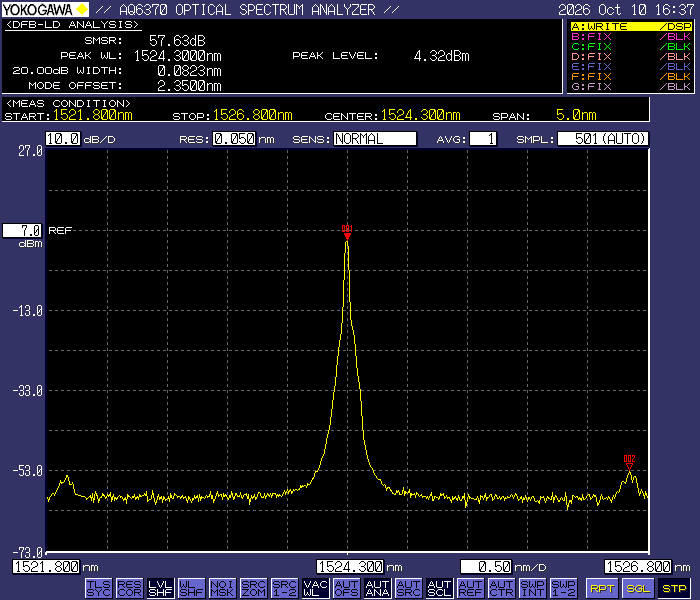
Task: Click peak marker 001 on the trace
Action: point(347,233)
